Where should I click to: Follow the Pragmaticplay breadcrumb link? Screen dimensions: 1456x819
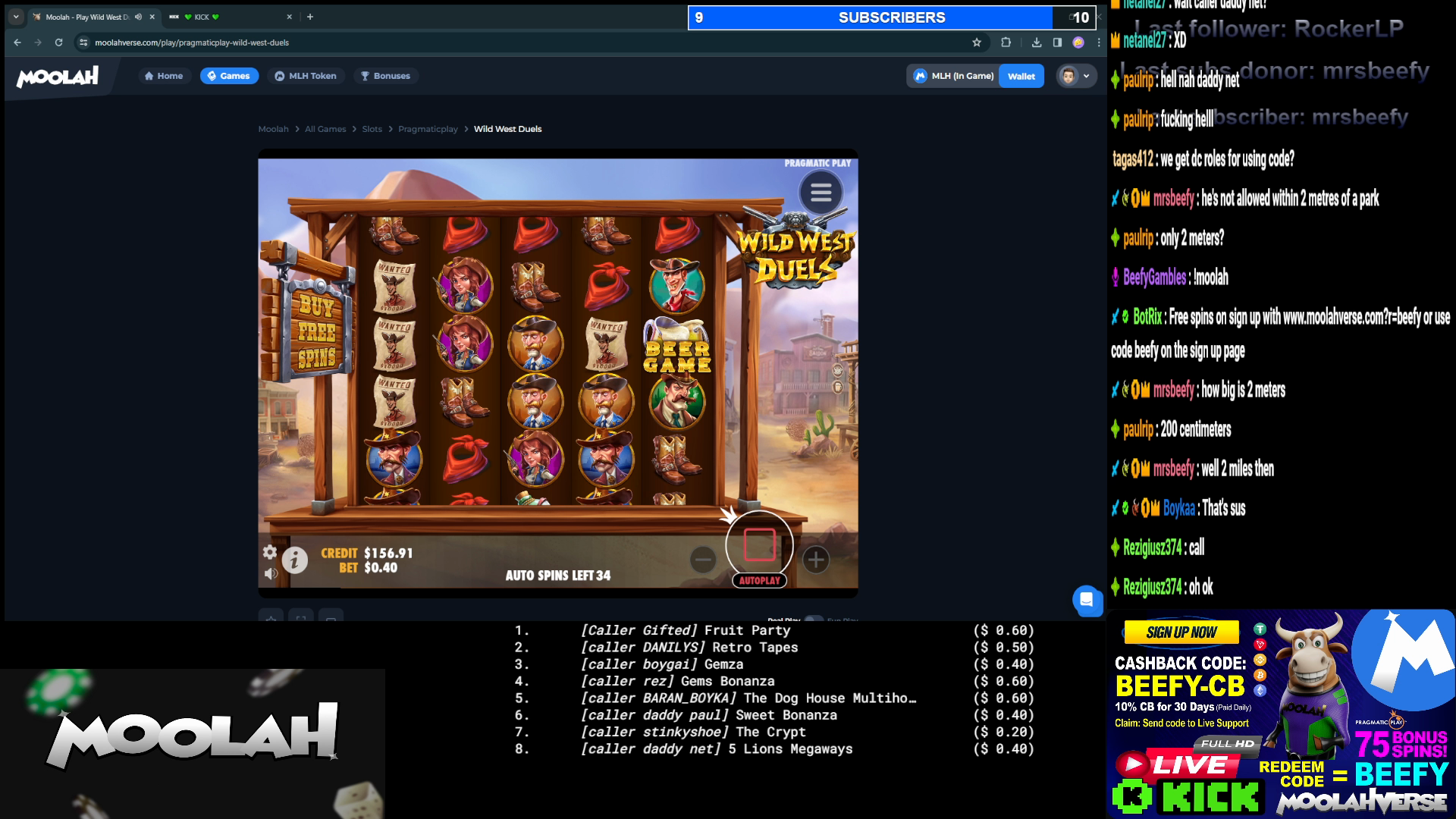coord(428,129)
